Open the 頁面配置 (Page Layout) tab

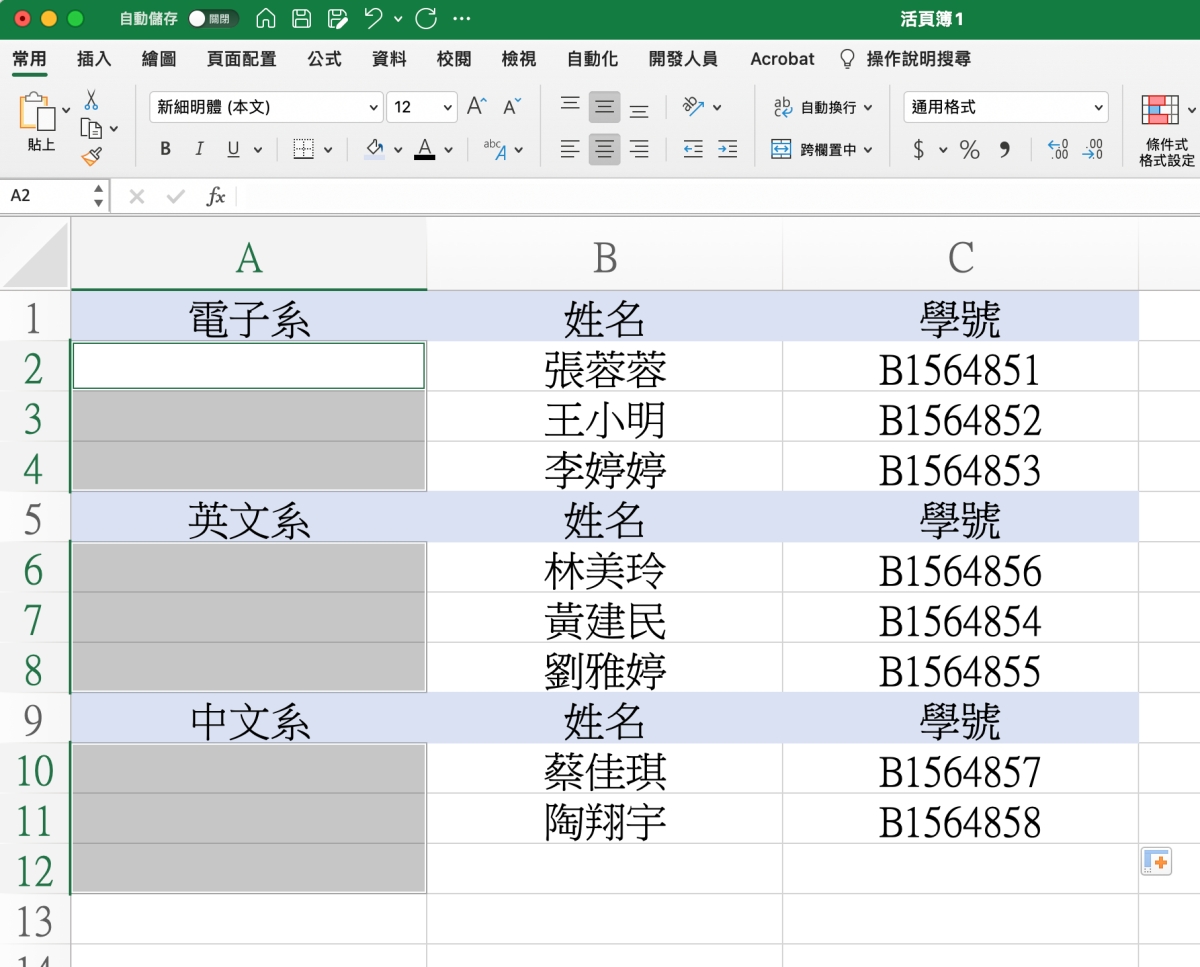pyautogui.click(x=241, y=59)
